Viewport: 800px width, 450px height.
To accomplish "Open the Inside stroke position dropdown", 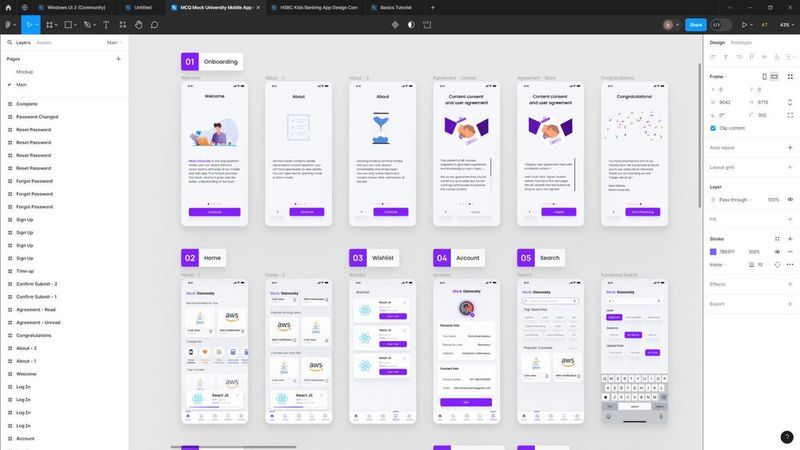I will tap(718, 264).
